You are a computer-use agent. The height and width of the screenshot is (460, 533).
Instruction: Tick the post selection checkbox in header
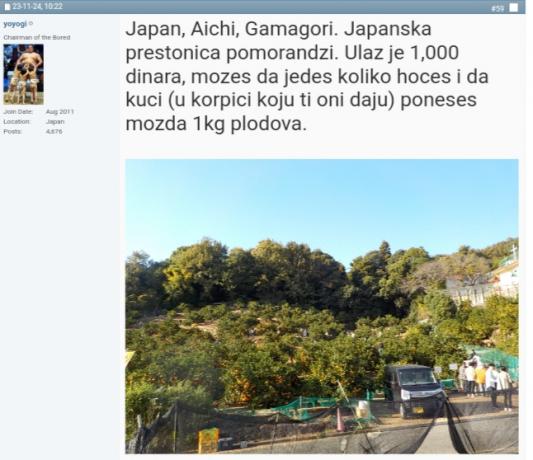[513, 7]
